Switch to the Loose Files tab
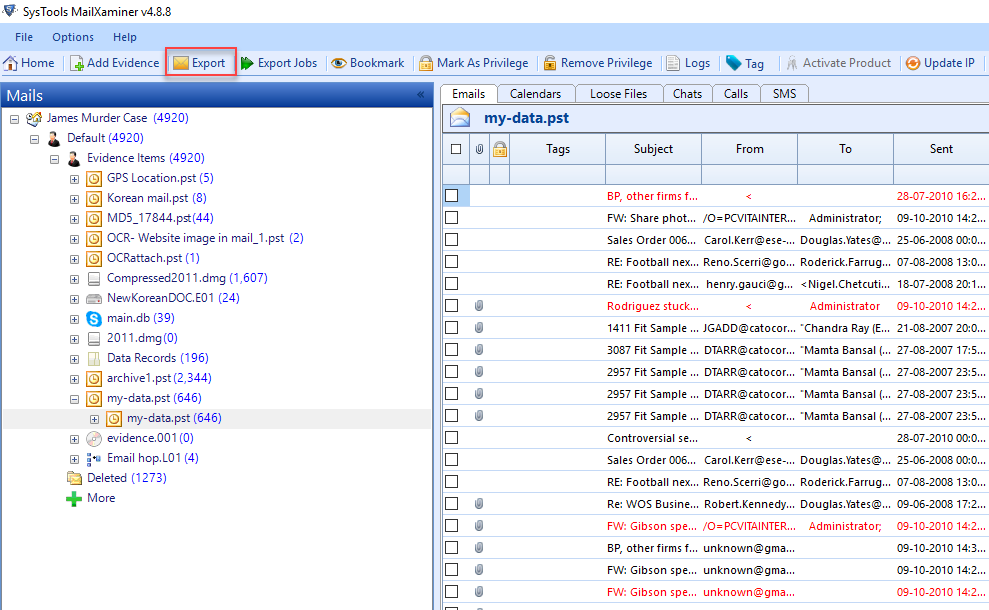The width and height of the screenshot is (989, 610). tap(619, 94)
